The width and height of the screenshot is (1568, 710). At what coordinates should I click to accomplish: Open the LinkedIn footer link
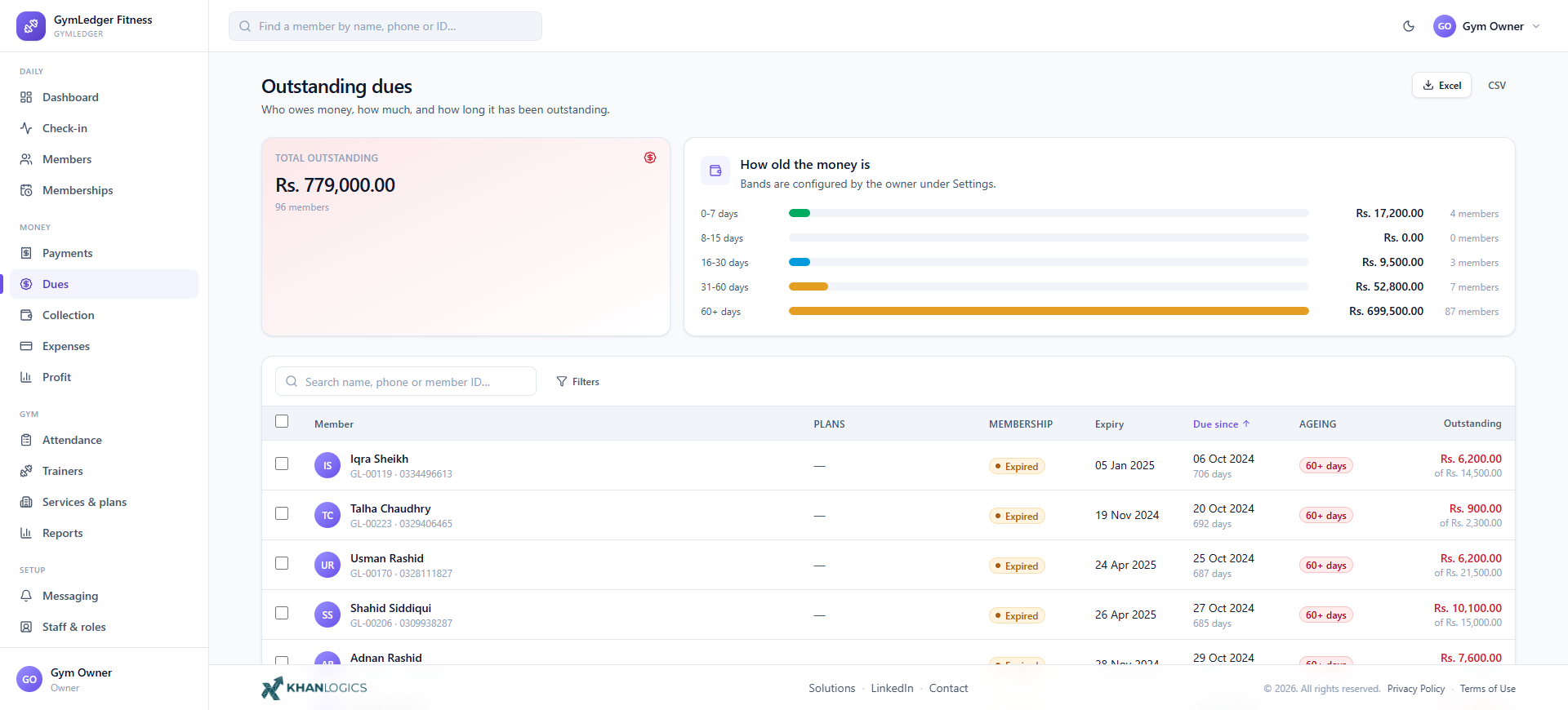tap(892, 688)
